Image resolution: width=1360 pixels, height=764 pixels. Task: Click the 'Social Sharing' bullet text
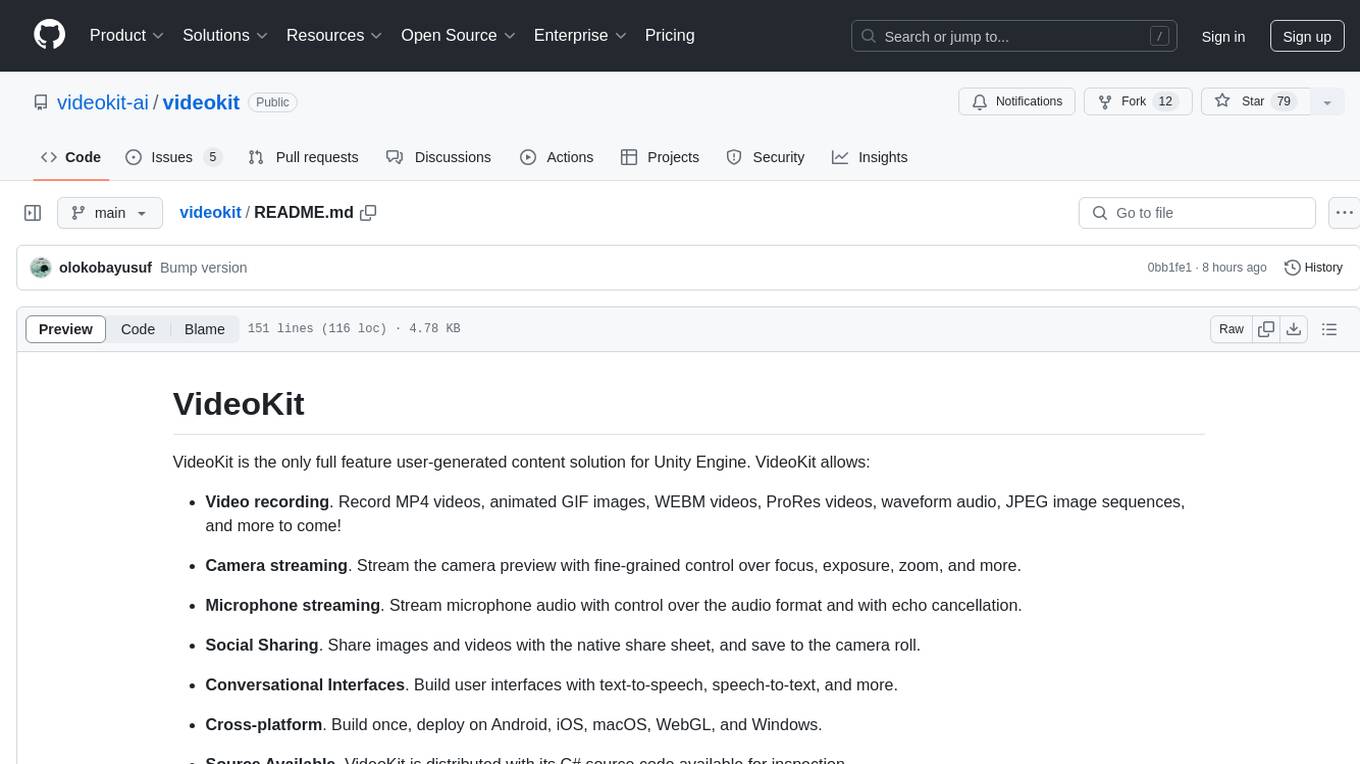pos(262,645)
